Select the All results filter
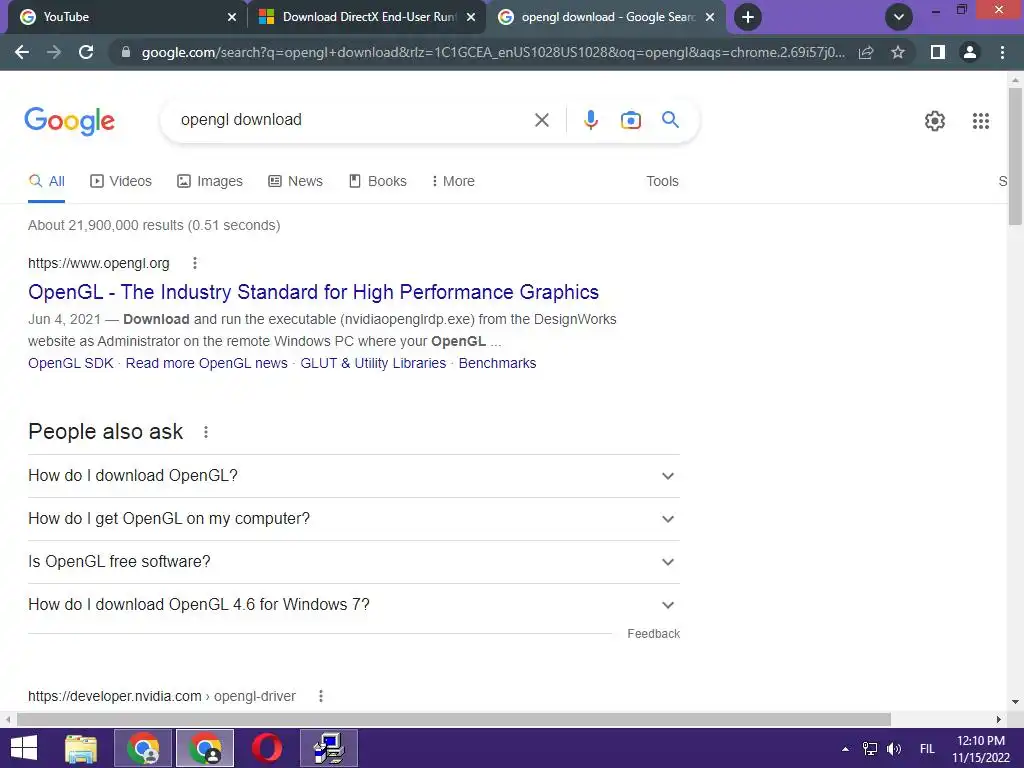1024x768 pixels. tap(46, 181)
